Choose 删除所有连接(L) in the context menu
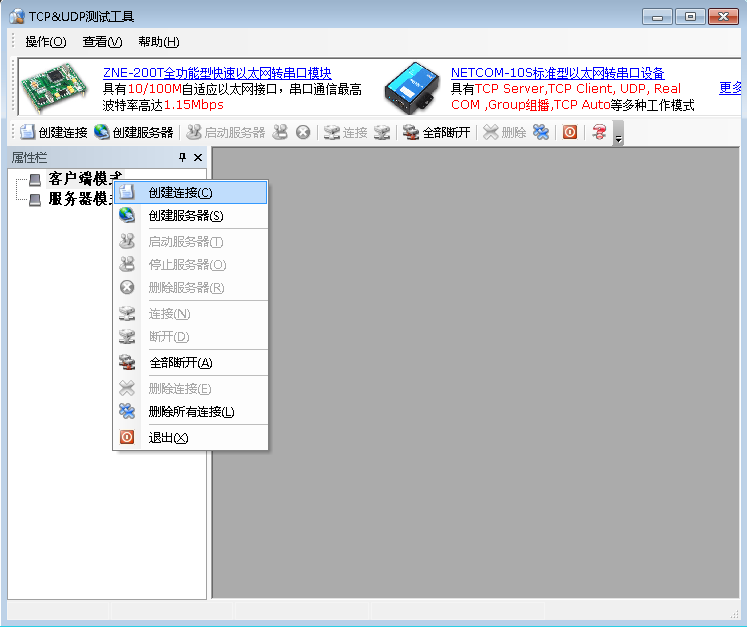The image size is (747, 627). pyautogui.click(x=191, y=412)
